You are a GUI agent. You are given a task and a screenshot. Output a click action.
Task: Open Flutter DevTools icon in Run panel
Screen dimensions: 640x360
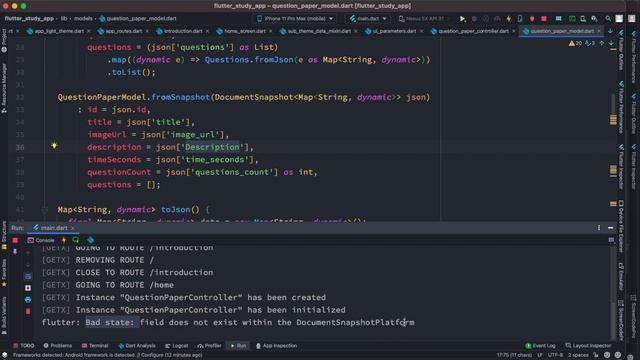click(x=91, y=240)
